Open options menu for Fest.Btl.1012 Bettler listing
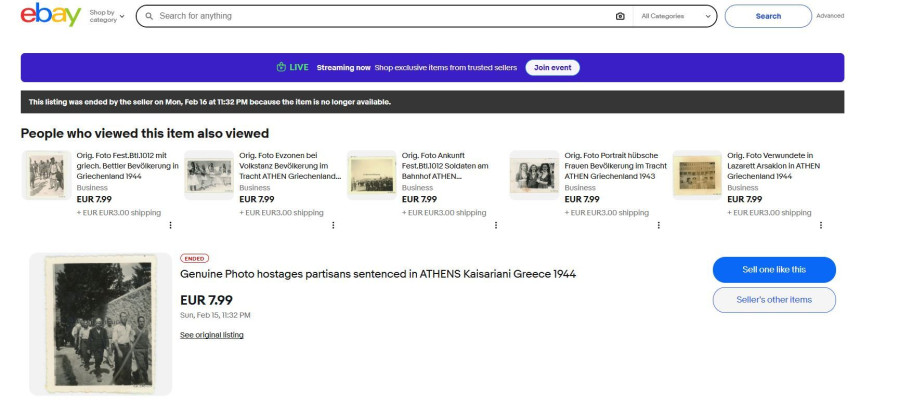The image size is (899, 404). pyautogui.click(x=170, y=225)
